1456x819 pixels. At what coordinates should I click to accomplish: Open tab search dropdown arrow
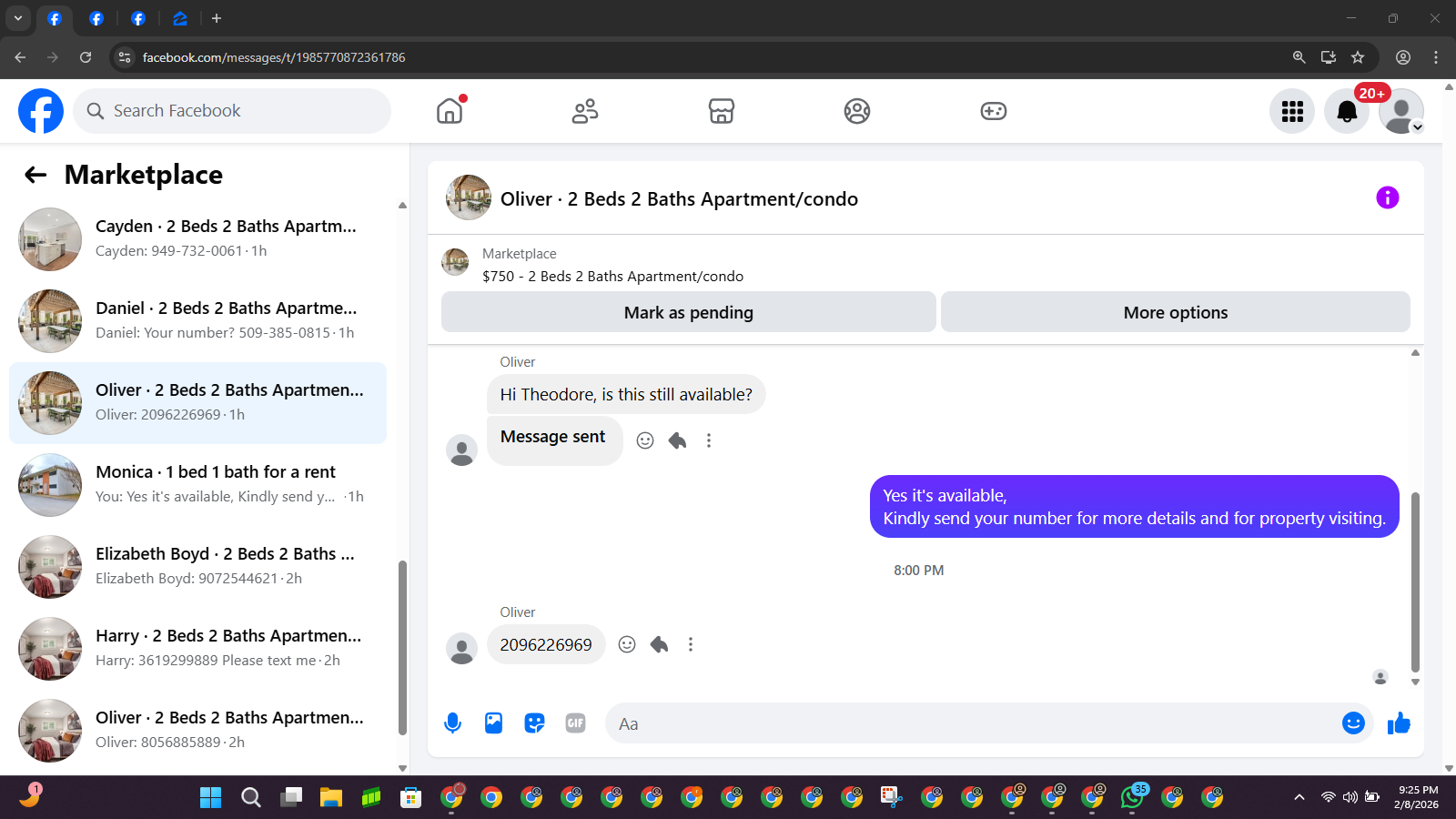(17, 18)
